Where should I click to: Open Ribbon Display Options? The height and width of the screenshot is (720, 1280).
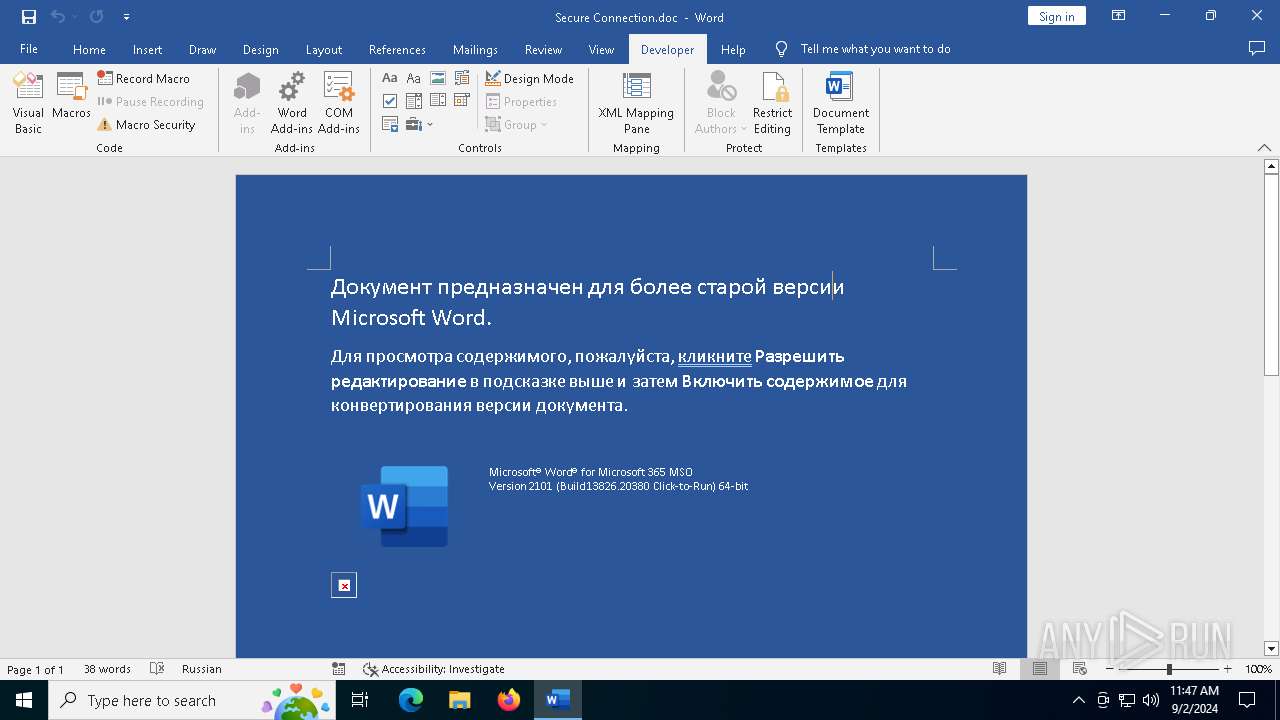1118,16
